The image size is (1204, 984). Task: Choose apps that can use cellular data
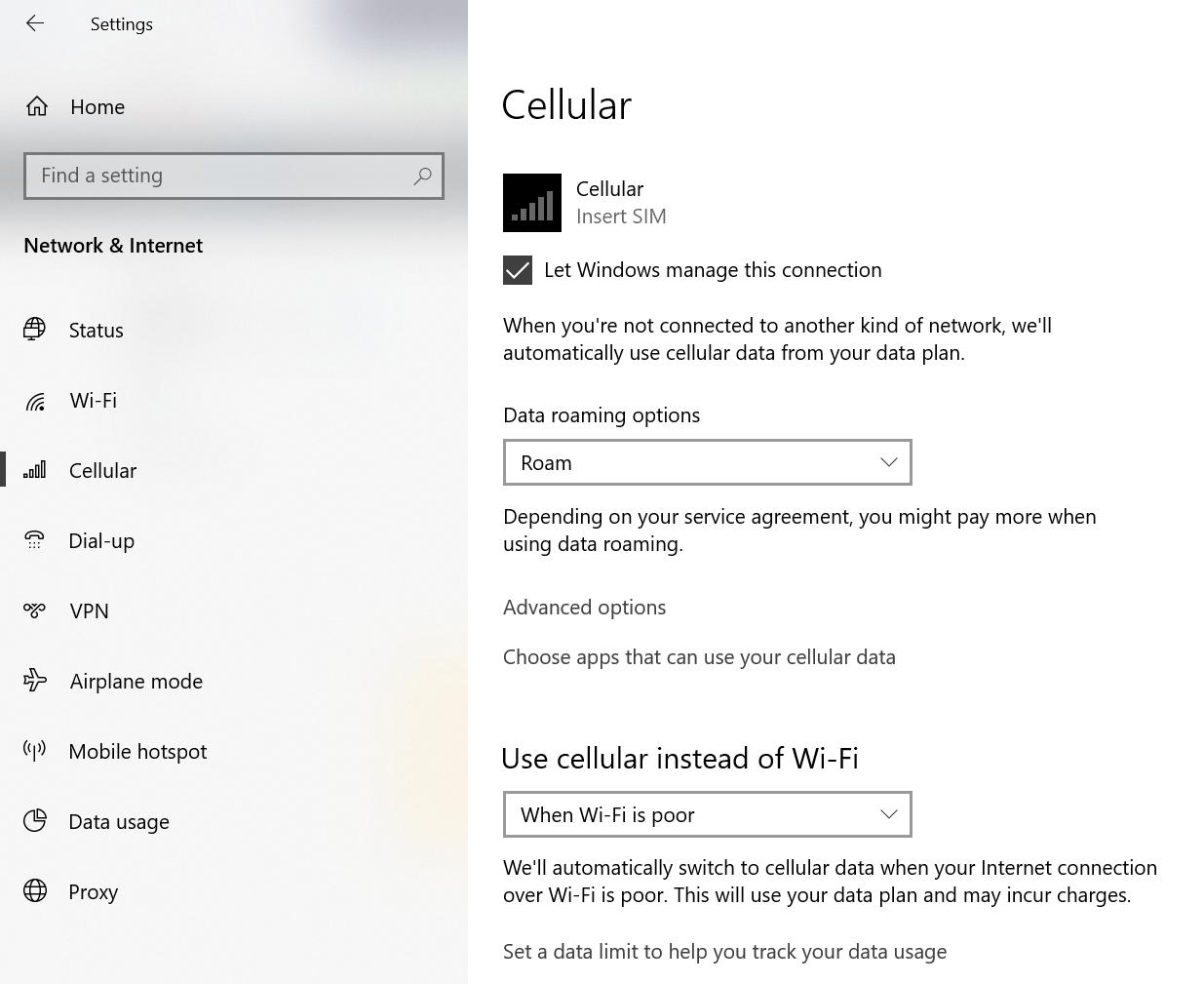pyautogui.click(x=699, y=656)
